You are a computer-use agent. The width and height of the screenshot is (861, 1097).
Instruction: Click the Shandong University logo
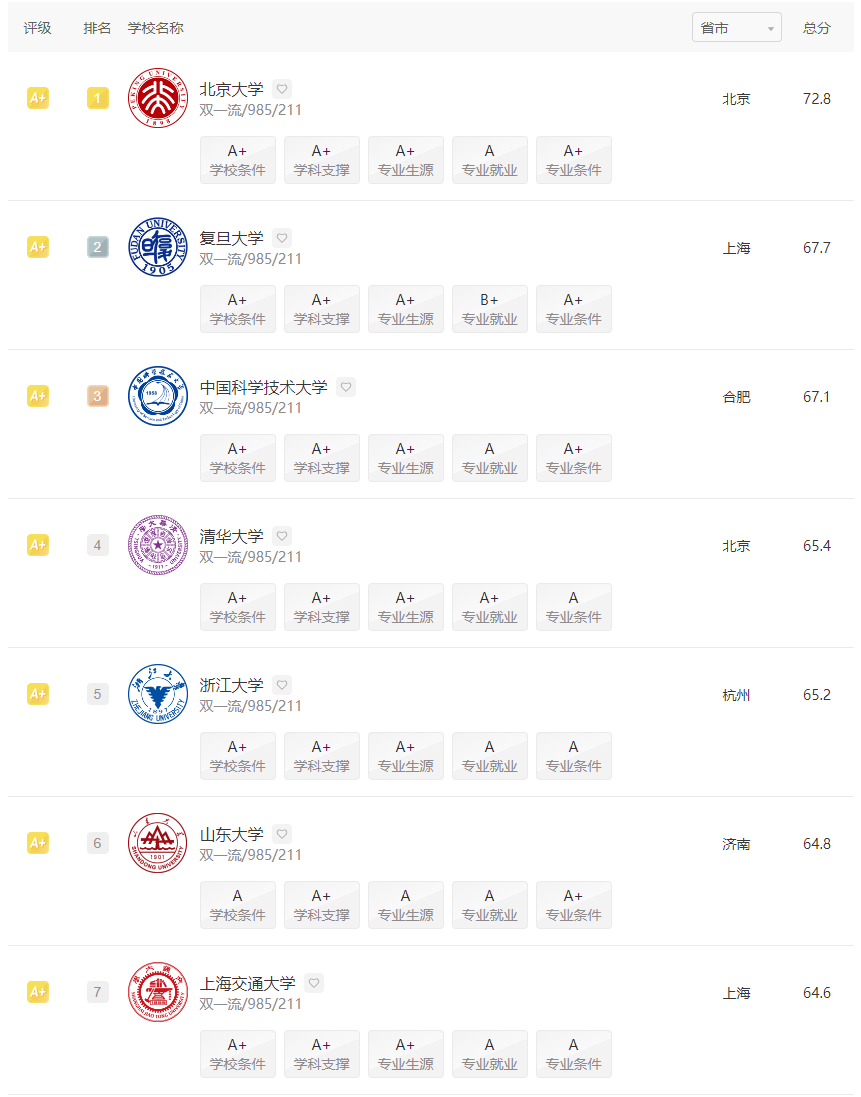coord(158,843)
